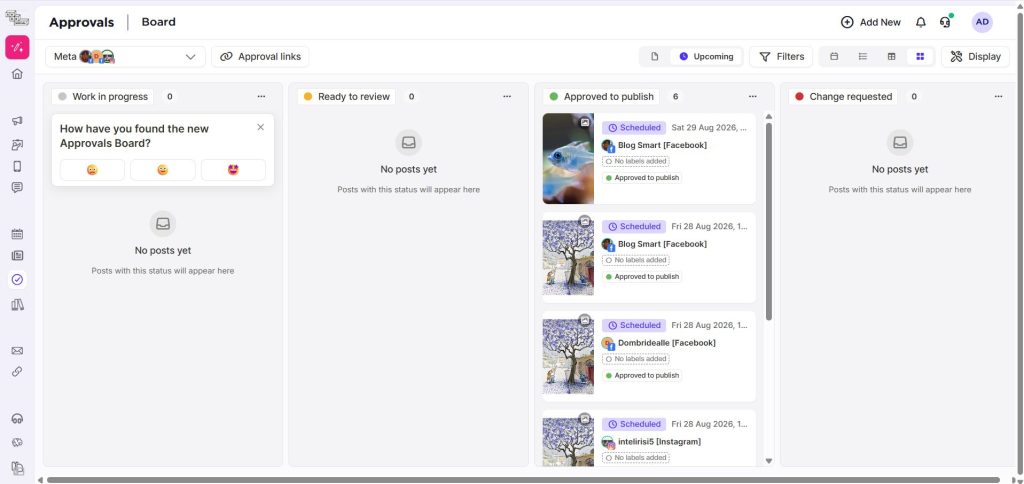Select the board grid view

920,57
